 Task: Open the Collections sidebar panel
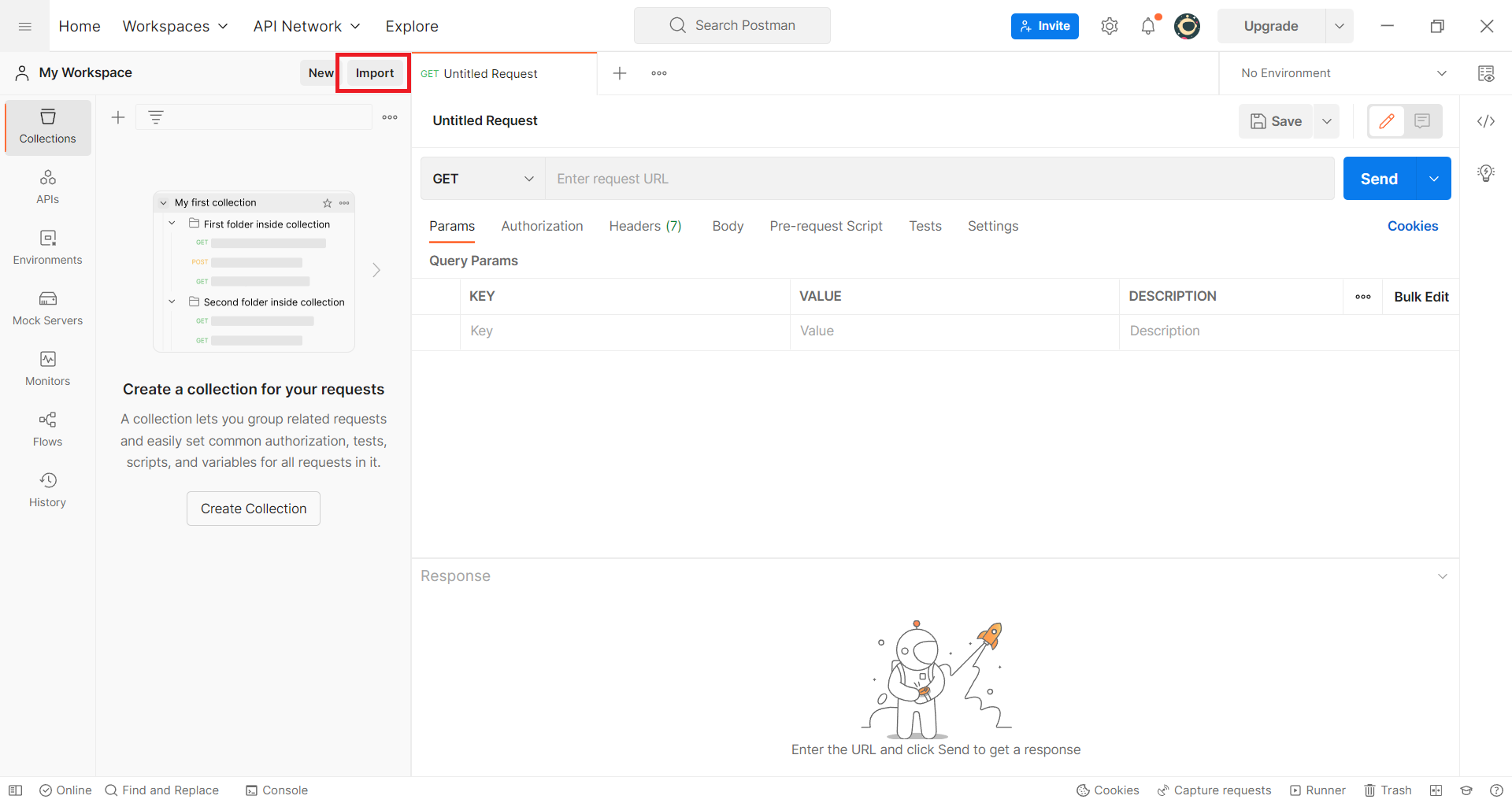click(x=48, y=127)
